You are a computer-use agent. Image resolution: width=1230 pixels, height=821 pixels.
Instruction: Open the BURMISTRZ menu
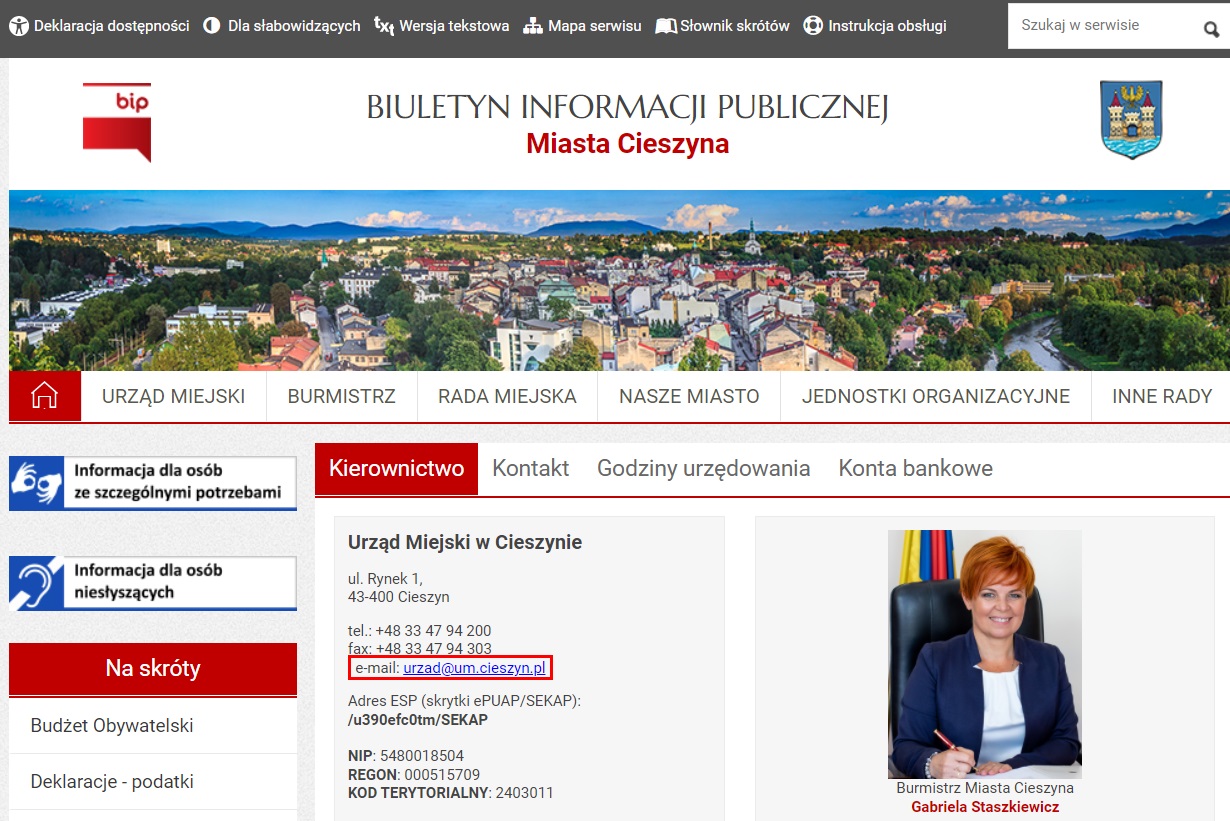coord(341,396)
